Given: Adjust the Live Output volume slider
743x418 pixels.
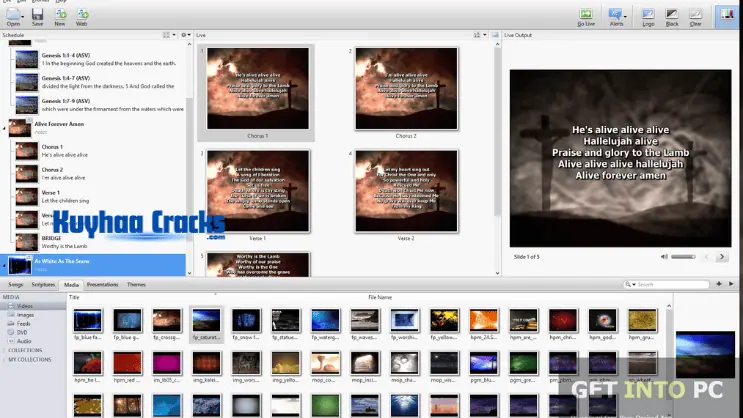Looking at the screenshot, I should pyautogui.click(x=683, y=257).
